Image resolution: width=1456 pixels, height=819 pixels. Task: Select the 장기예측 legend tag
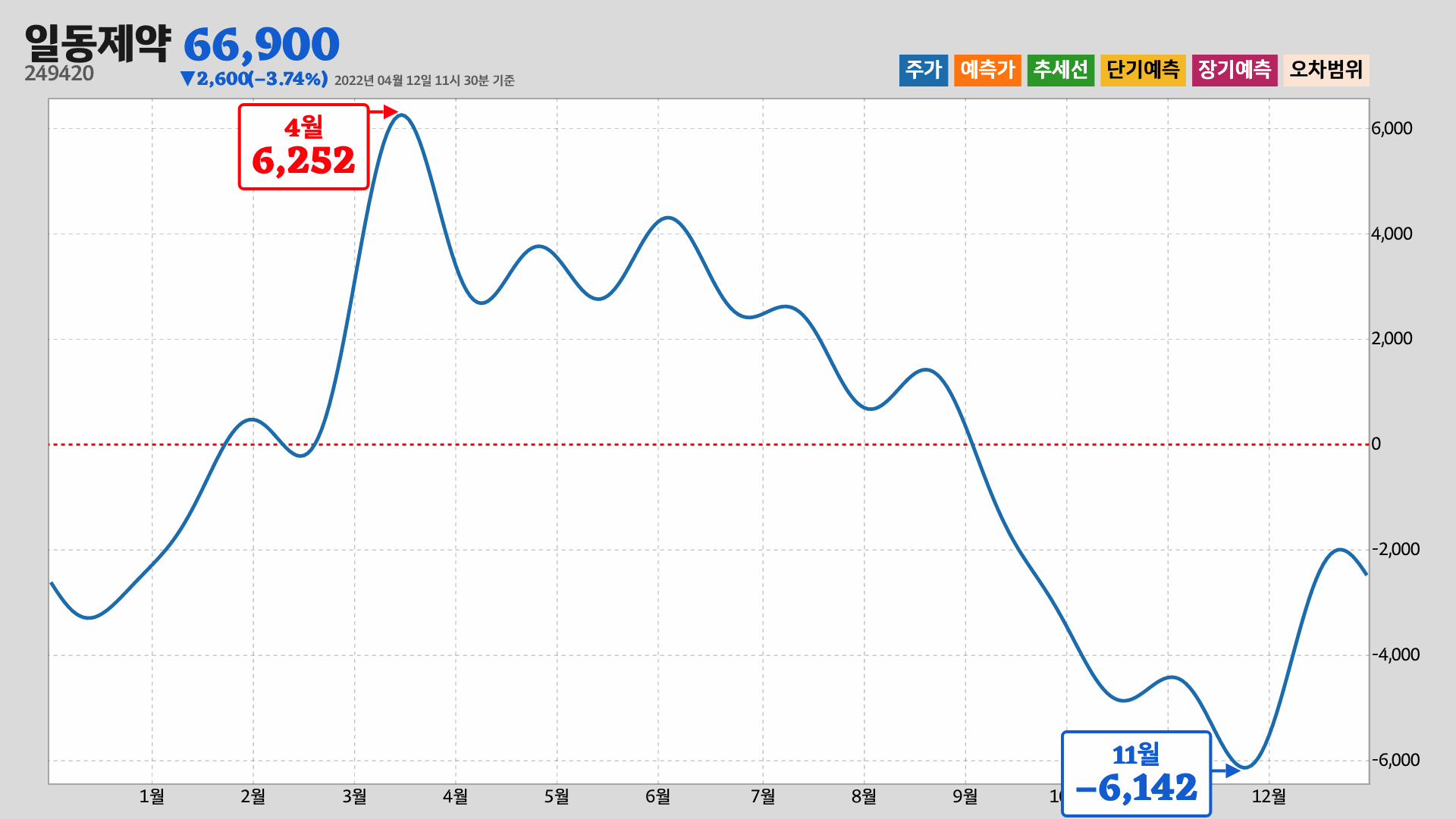tap(1235, 70)
